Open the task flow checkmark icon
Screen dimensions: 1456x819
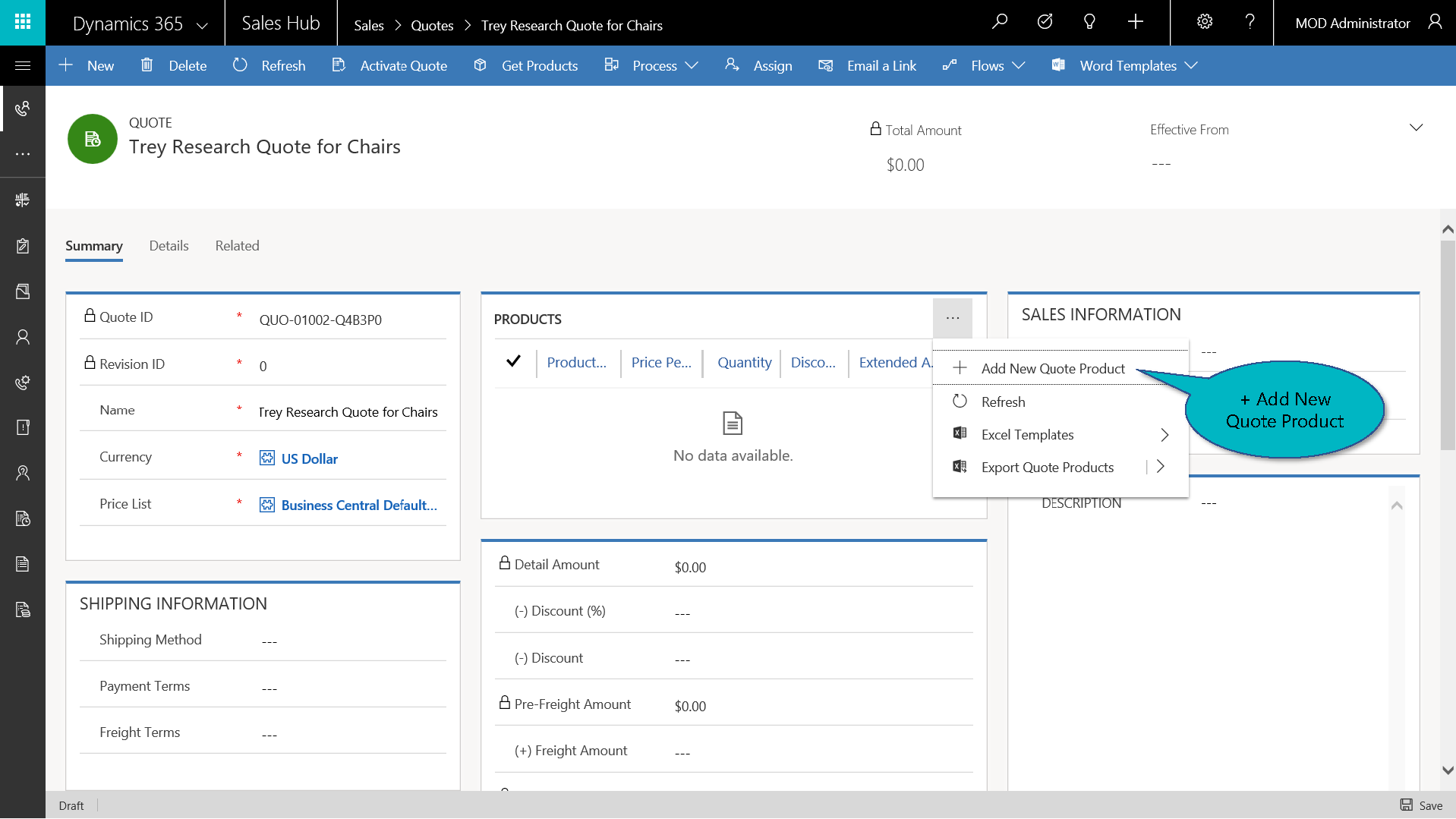click(x=1045, y=22)
